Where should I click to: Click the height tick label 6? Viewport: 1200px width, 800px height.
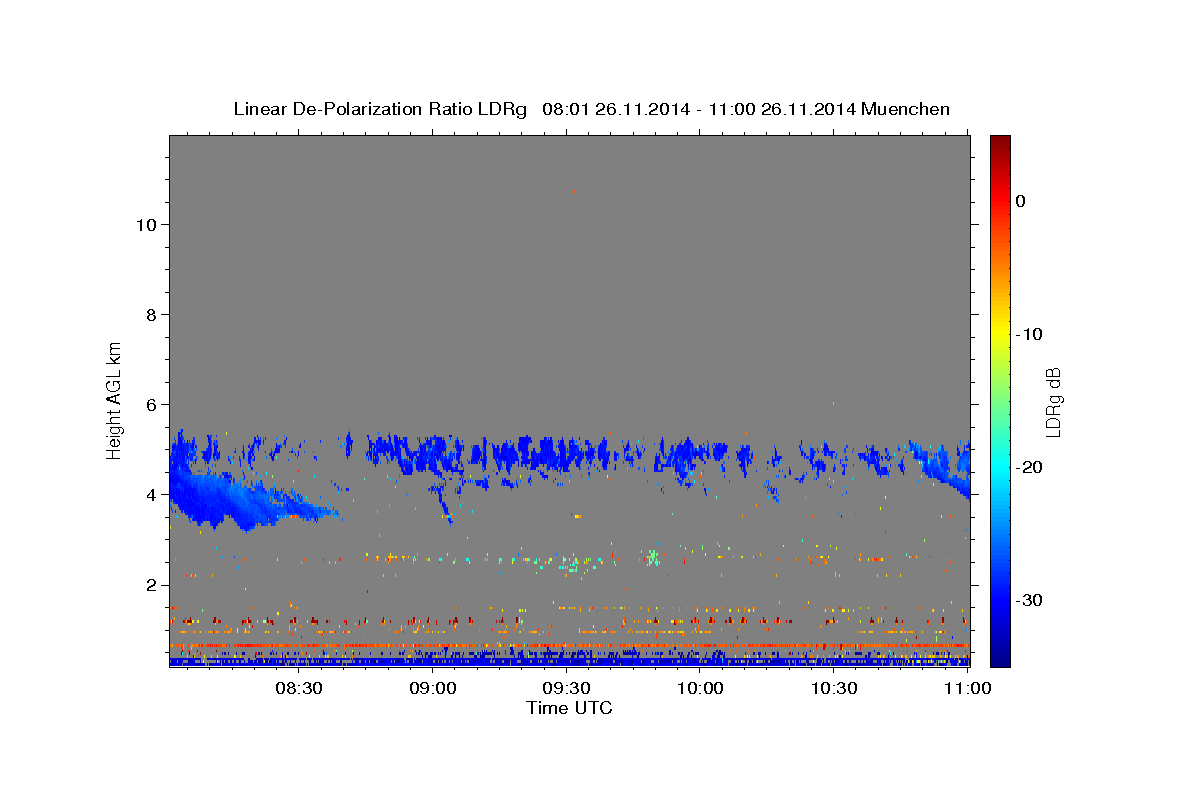pyautogui.click(x=150, y=404)
